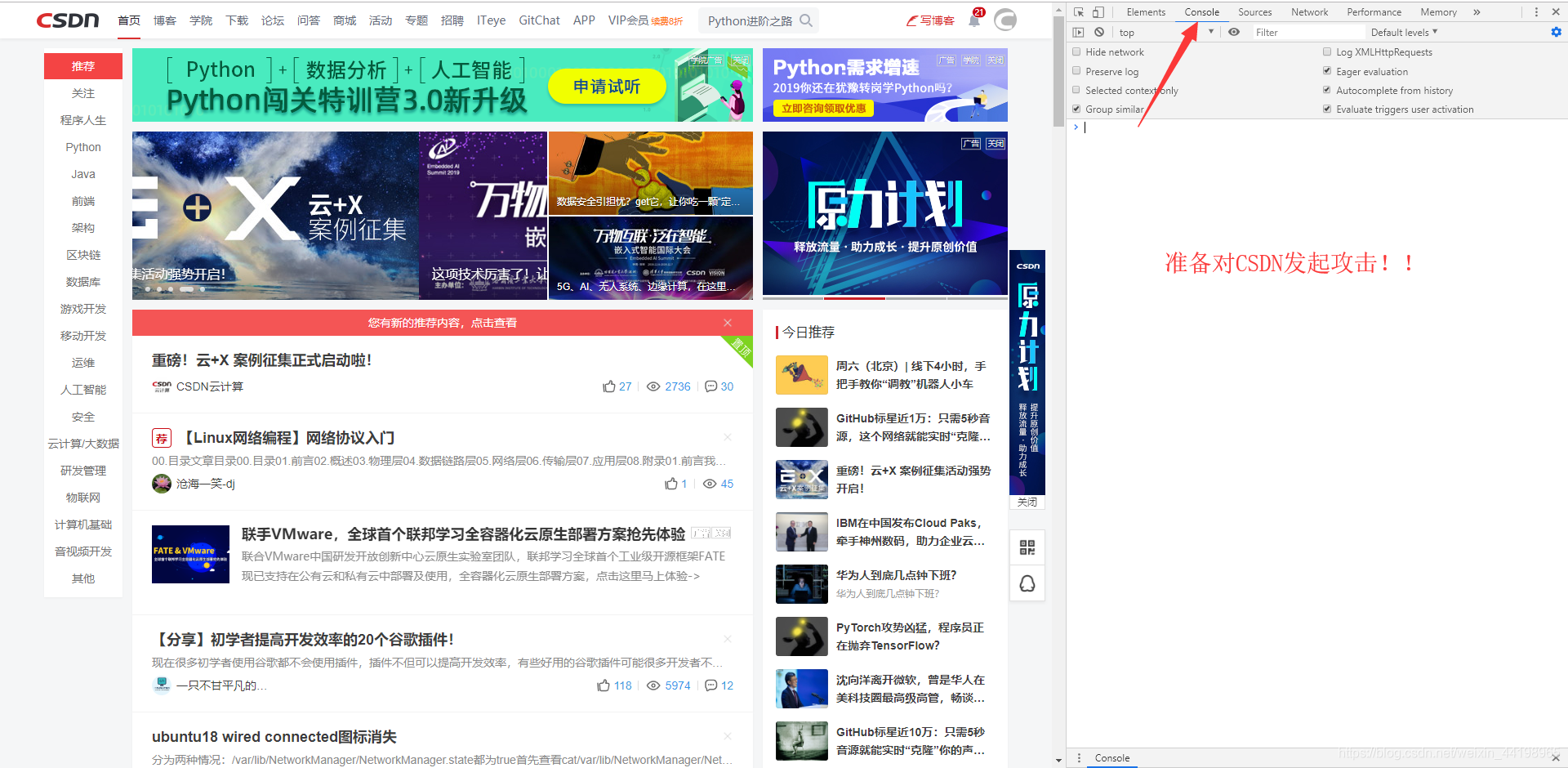Enable the Preserve log checkbox

[1076, 70]
